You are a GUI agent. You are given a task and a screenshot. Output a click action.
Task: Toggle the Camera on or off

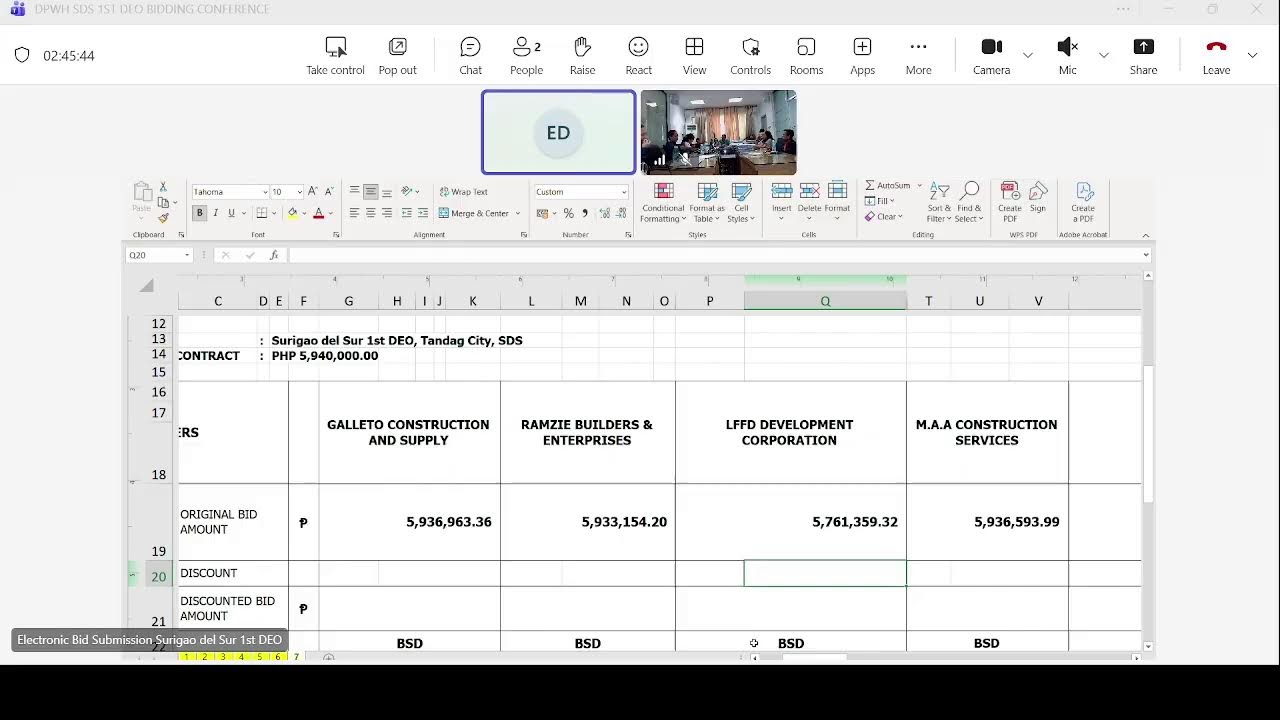coord(991,56)
